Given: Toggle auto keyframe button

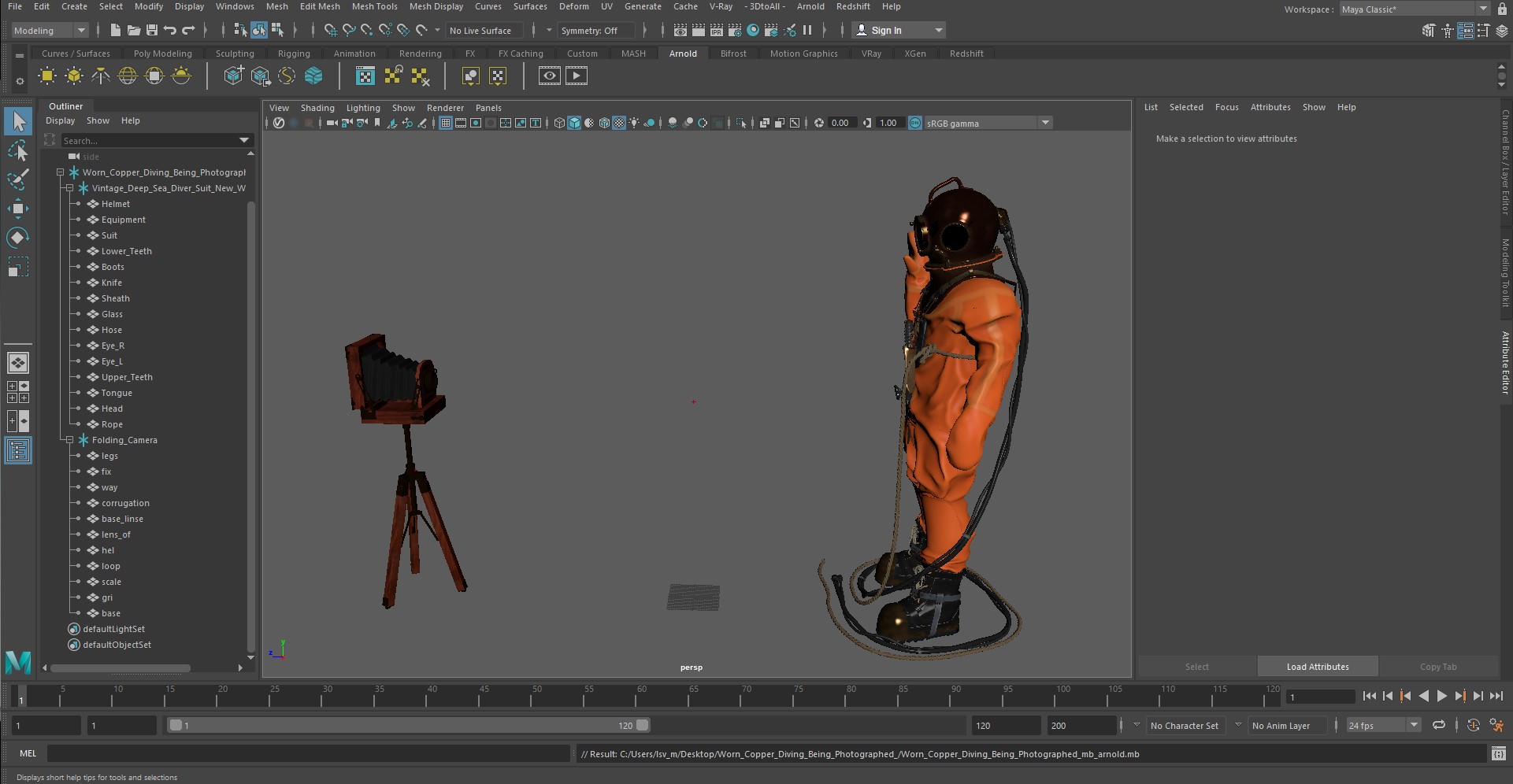Looking at the screenshot, I should [x=1474, y=725].
